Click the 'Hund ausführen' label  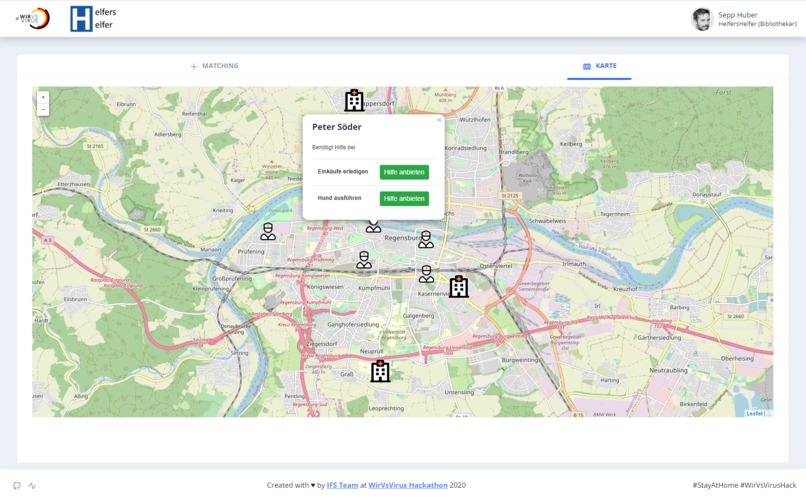[x=339, y=198]
